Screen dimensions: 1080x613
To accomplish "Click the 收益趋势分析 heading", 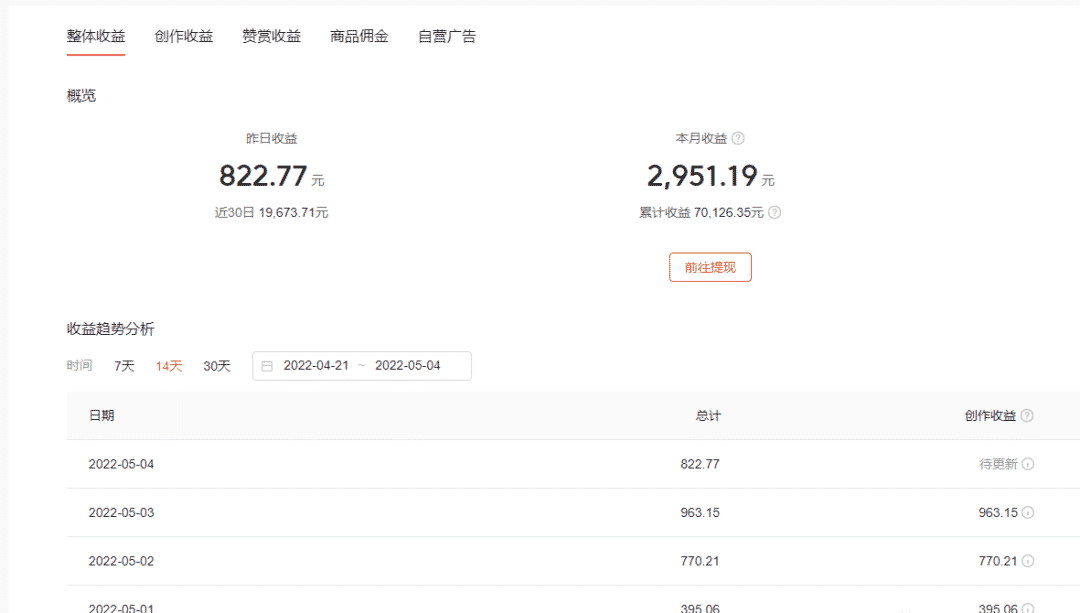I will tap(110, 329).
